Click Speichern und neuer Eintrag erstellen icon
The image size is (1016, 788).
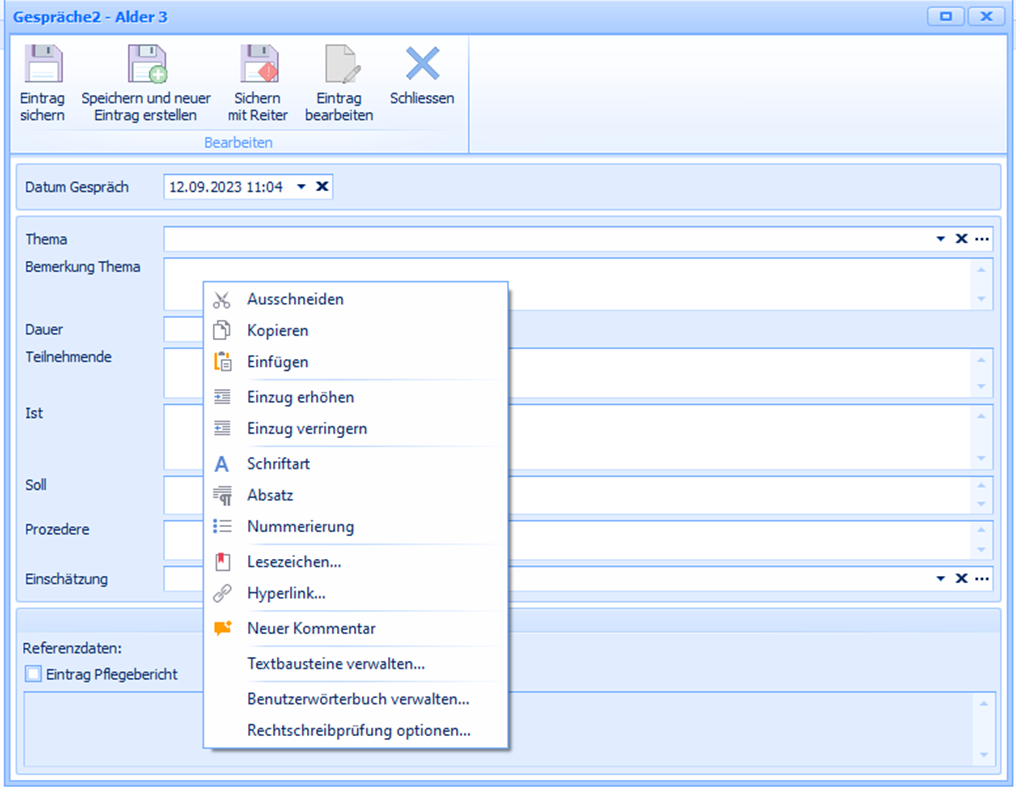coord(146,65)
